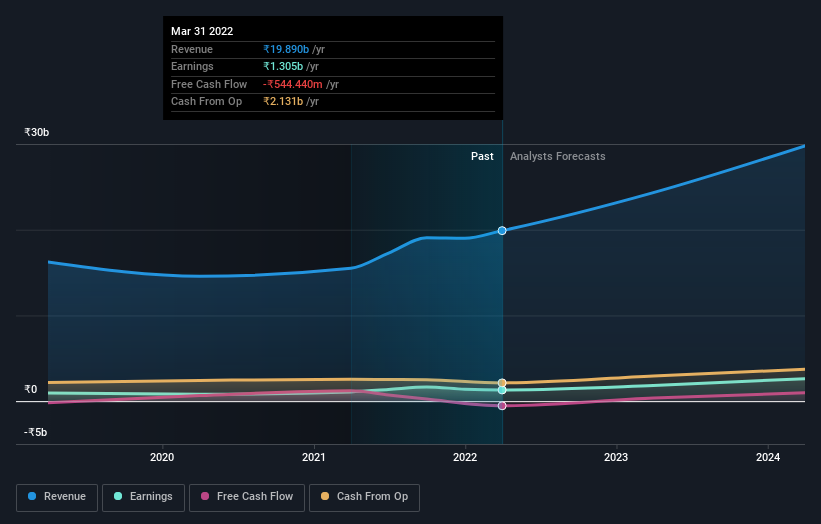Click the ₹2.131b cash from op value
This screenshot has width=821, height=524.
283,102
